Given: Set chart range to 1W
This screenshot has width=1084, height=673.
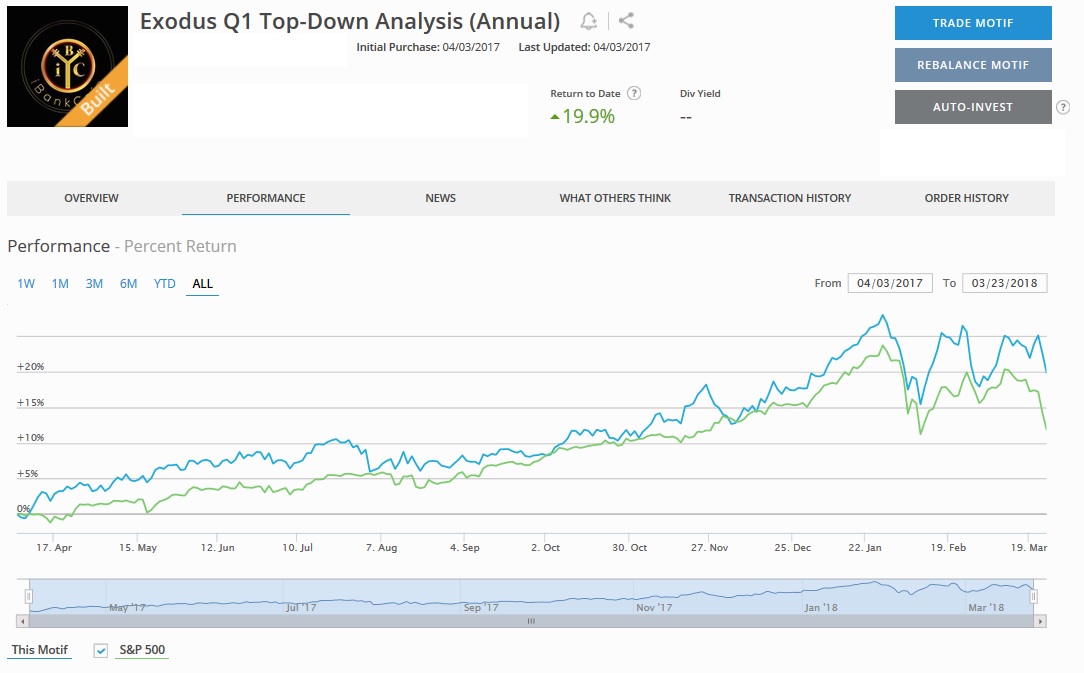Looking at the screenshot, I should pyautogui.click(x=26, y=284).
